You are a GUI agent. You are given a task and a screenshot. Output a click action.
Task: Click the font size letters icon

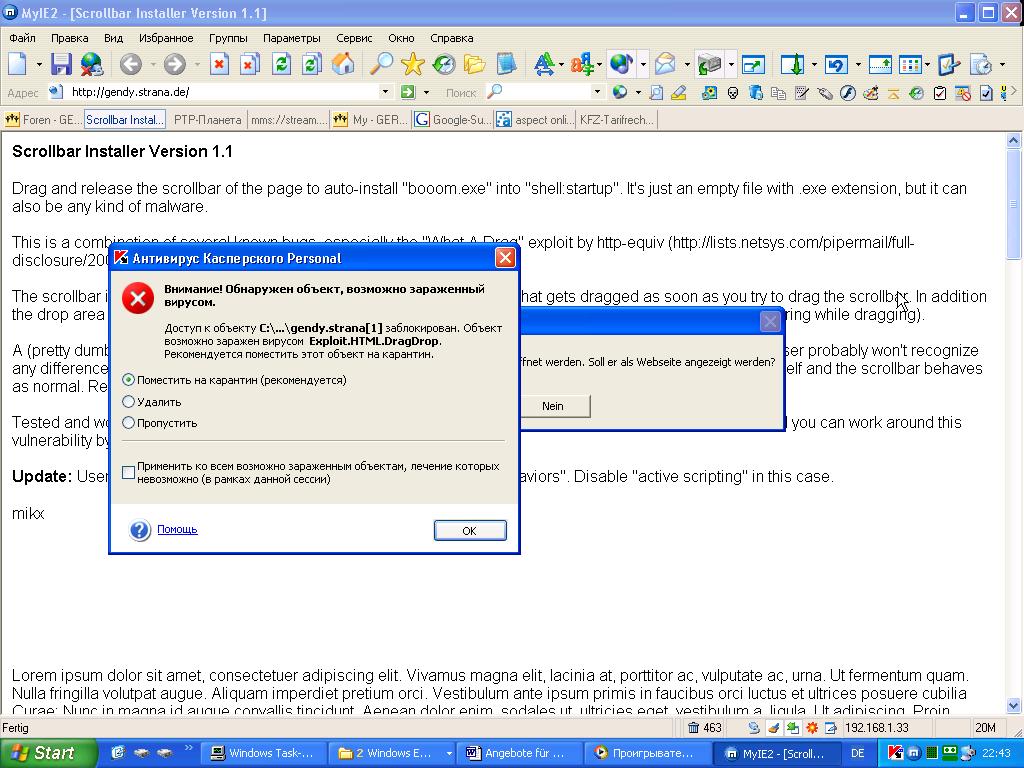(x=543, y=64)
